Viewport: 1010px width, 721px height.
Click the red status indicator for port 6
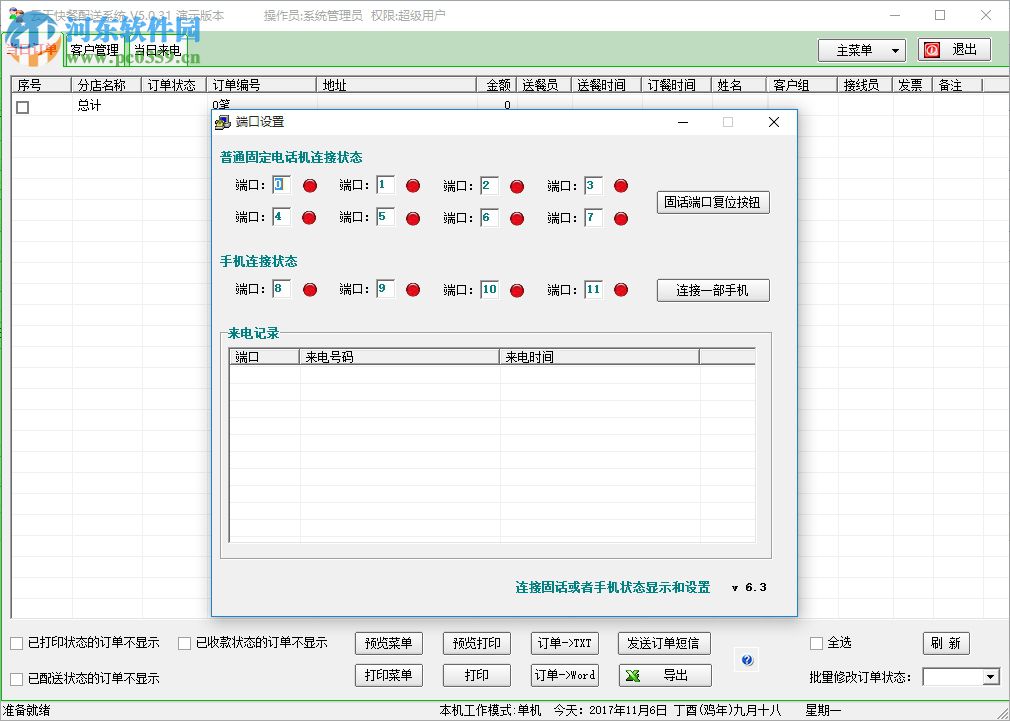click(x=517, y=219)
